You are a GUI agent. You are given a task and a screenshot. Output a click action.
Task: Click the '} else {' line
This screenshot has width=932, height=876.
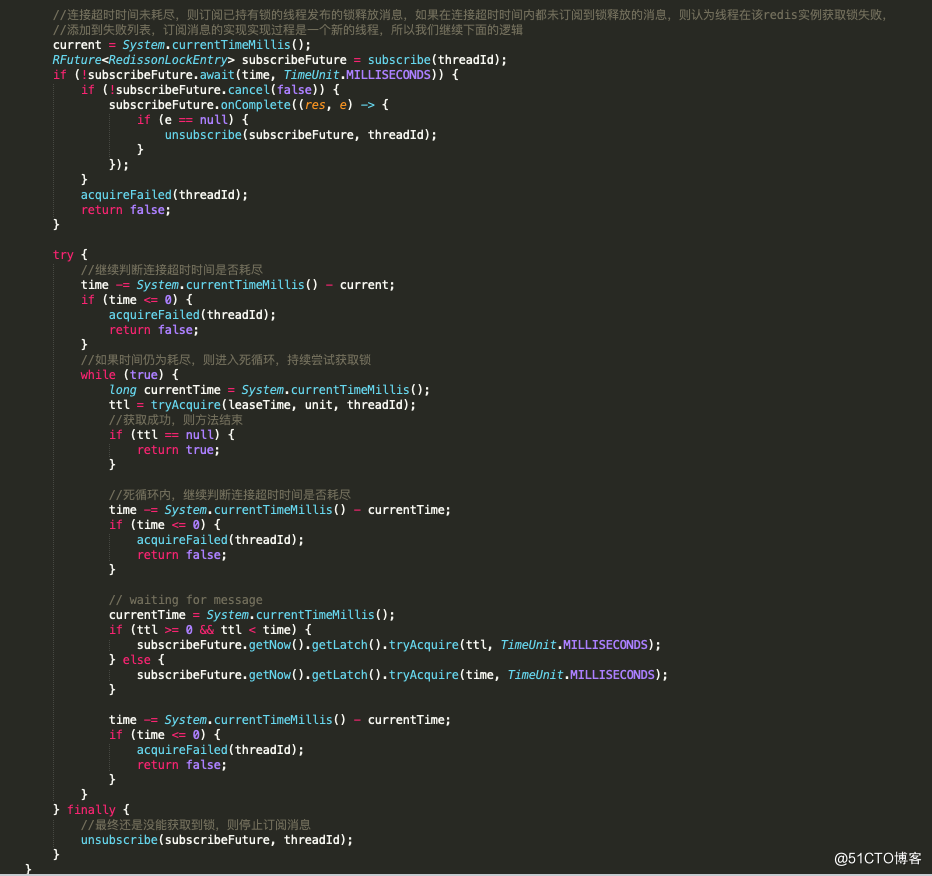(x=137, y=660)
